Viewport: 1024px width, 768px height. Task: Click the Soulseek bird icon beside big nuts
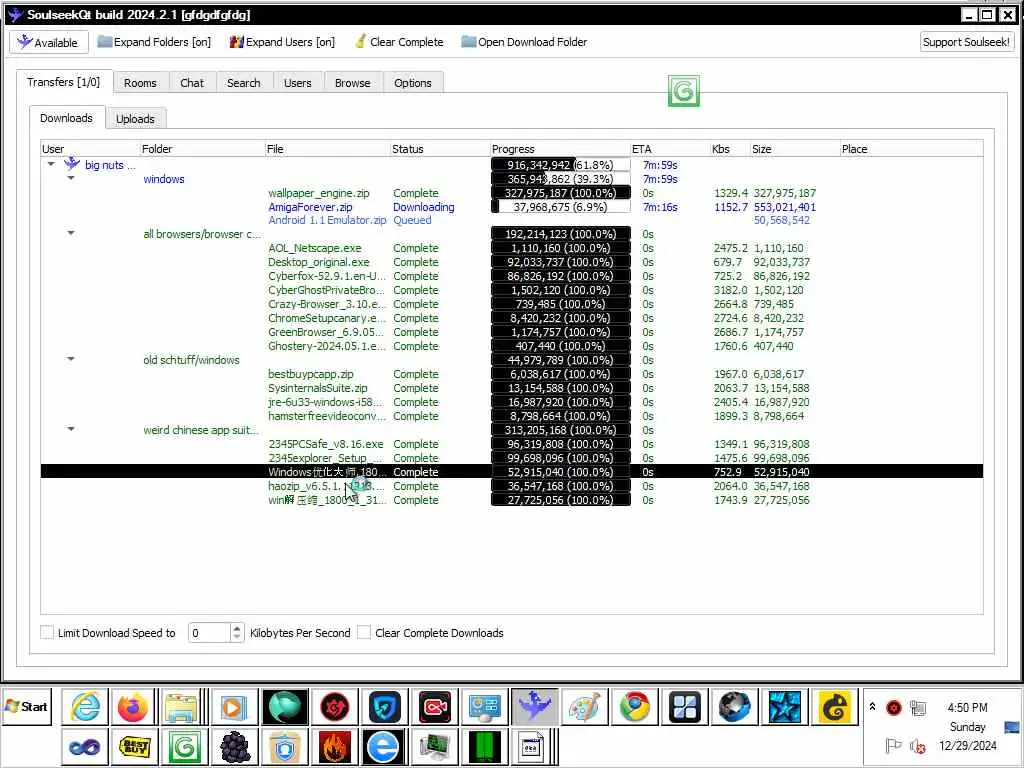coord(72,164)
